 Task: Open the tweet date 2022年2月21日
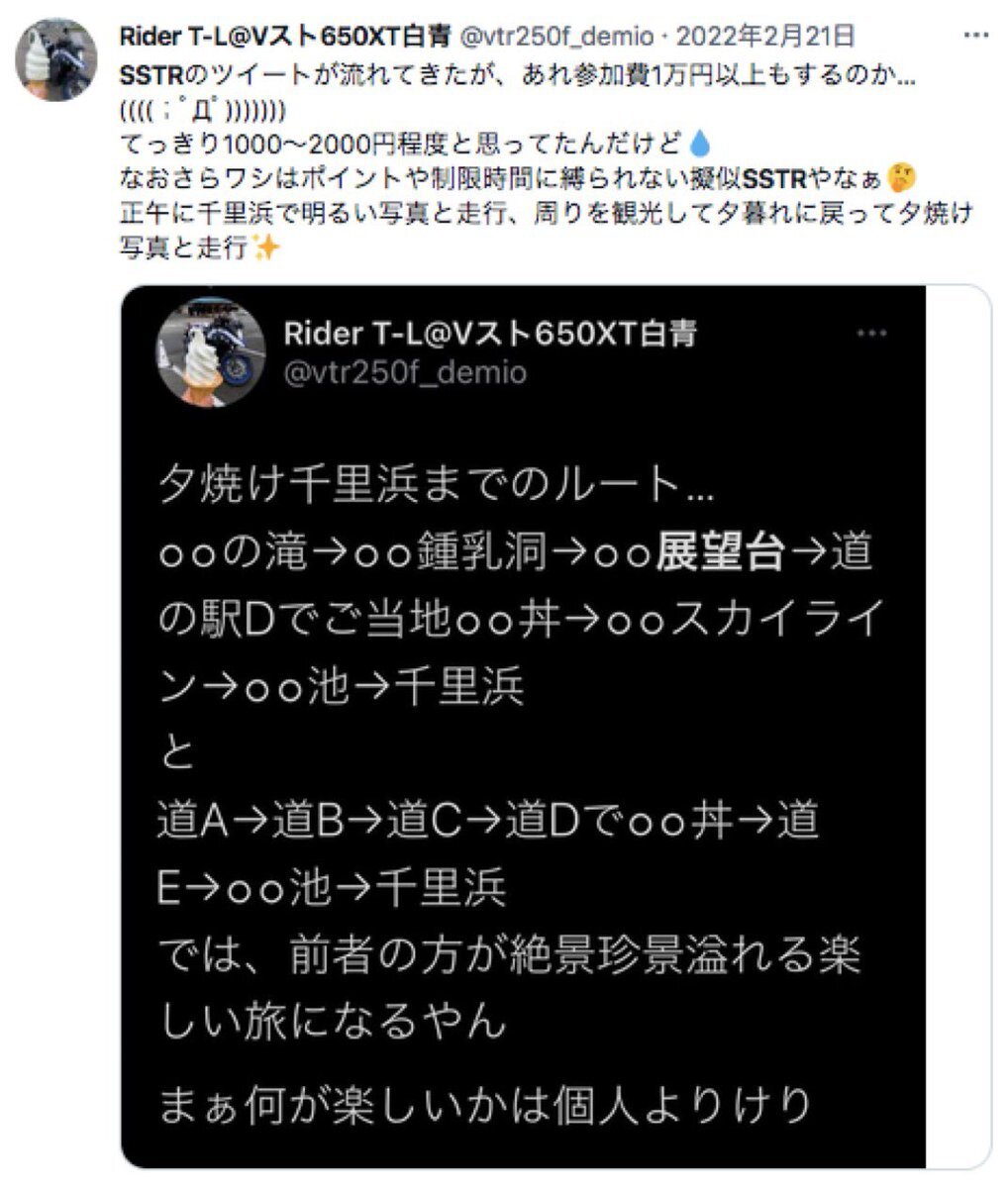pyautogui.click(x=766, y=37)
